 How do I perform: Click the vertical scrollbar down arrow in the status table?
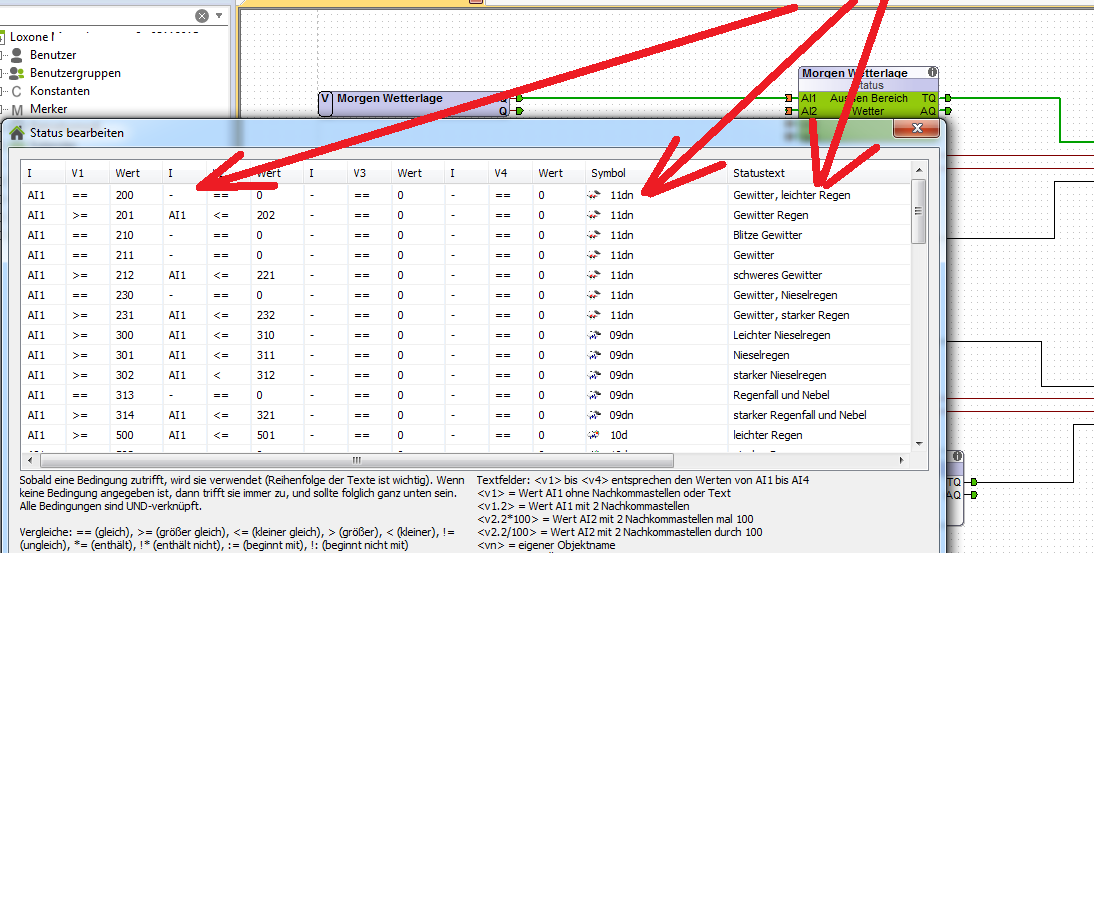pyautogui.click(x=919, y=443)
